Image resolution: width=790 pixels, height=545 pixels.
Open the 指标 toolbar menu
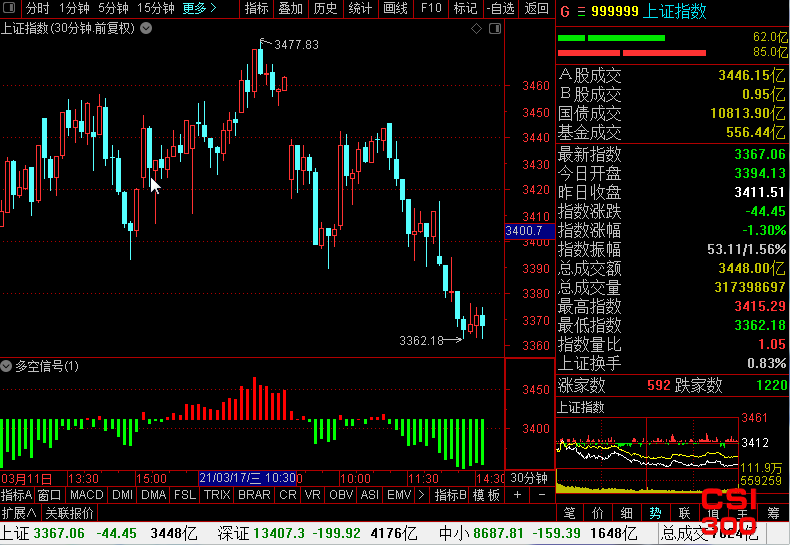pyautogui.click(x=256, y=8)
